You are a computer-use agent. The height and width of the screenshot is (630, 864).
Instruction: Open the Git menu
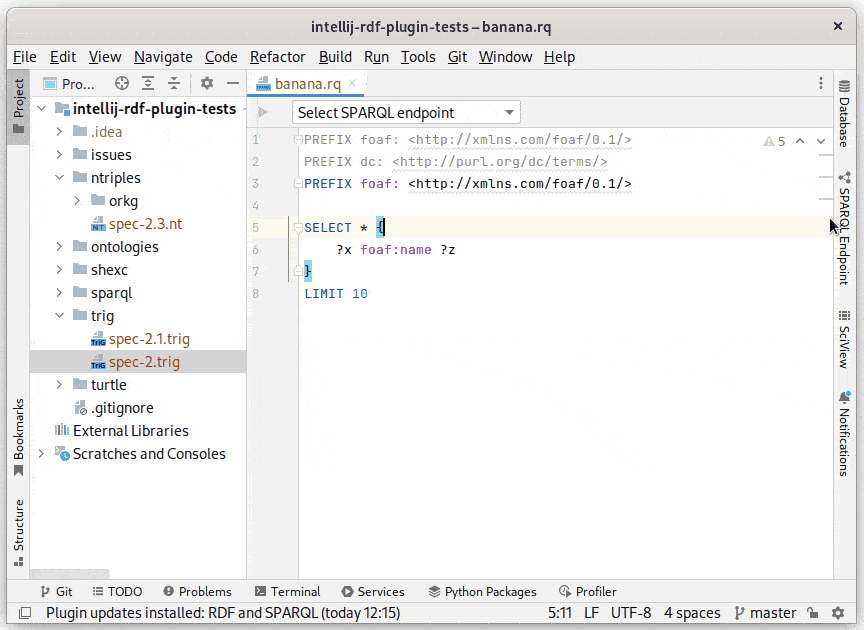coord(457,57)
